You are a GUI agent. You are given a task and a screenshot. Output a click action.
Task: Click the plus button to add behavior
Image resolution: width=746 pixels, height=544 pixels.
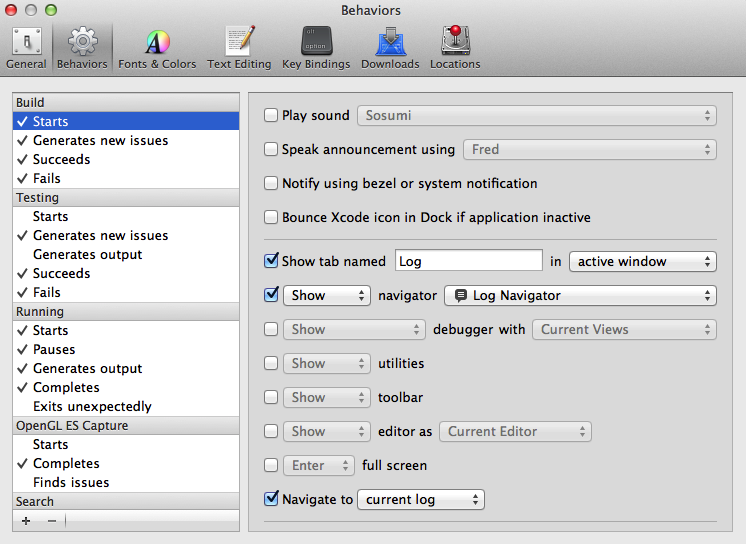pyautogui.click(x=26, y=521)
